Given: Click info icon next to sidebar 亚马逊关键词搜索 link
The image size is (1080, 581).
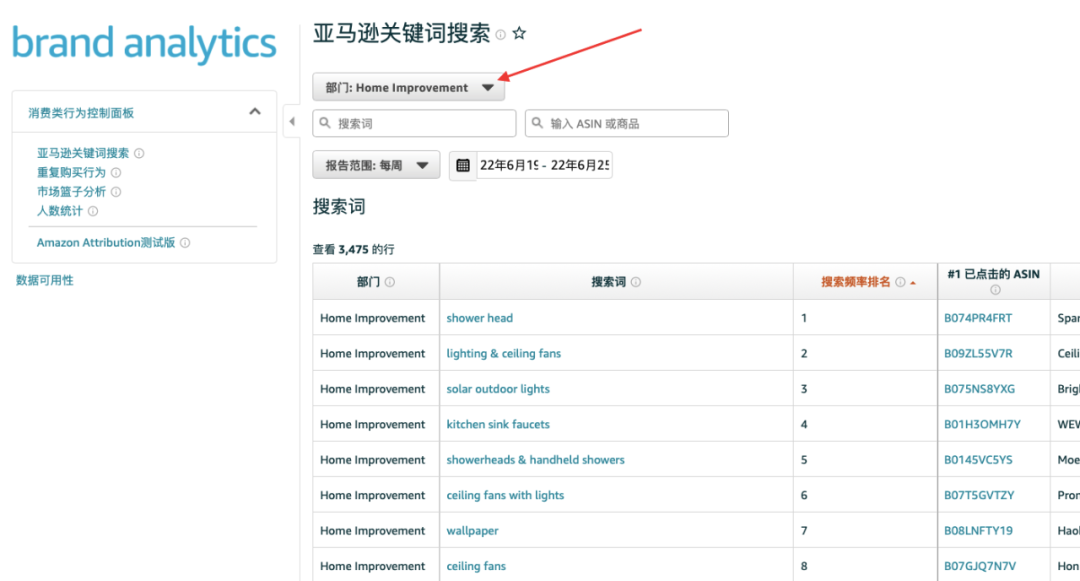Looking at the screenshot, I should tap(139, 154).
